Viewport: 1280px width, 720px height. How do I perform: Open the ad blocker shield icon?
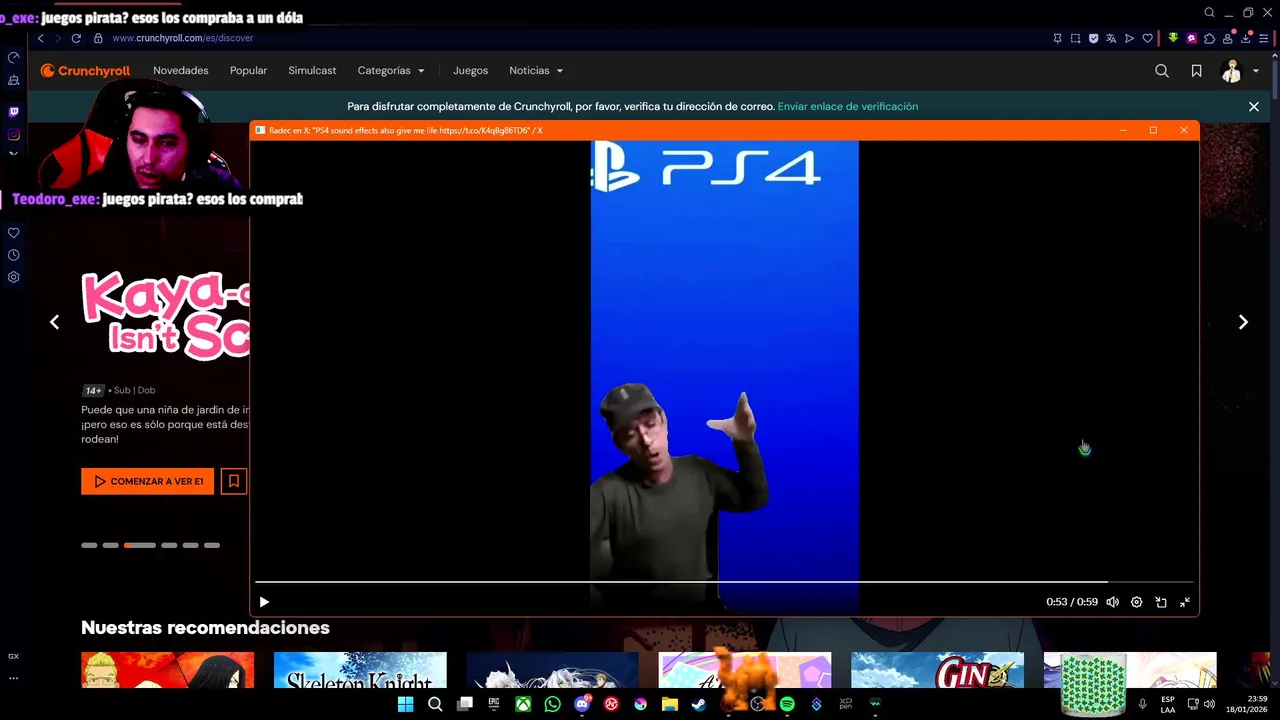click(x=1093, y=38)
